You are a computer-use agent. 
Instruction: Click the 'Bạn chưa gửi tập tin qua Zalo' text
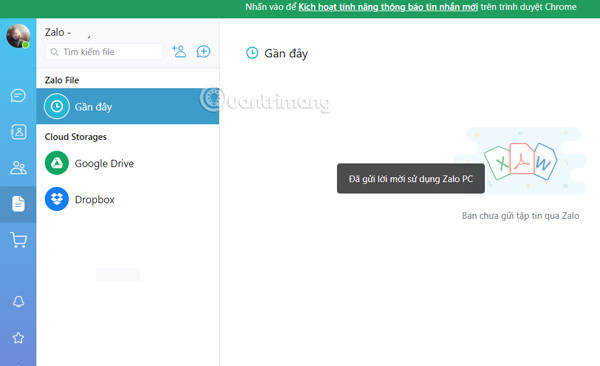point(520,216)
